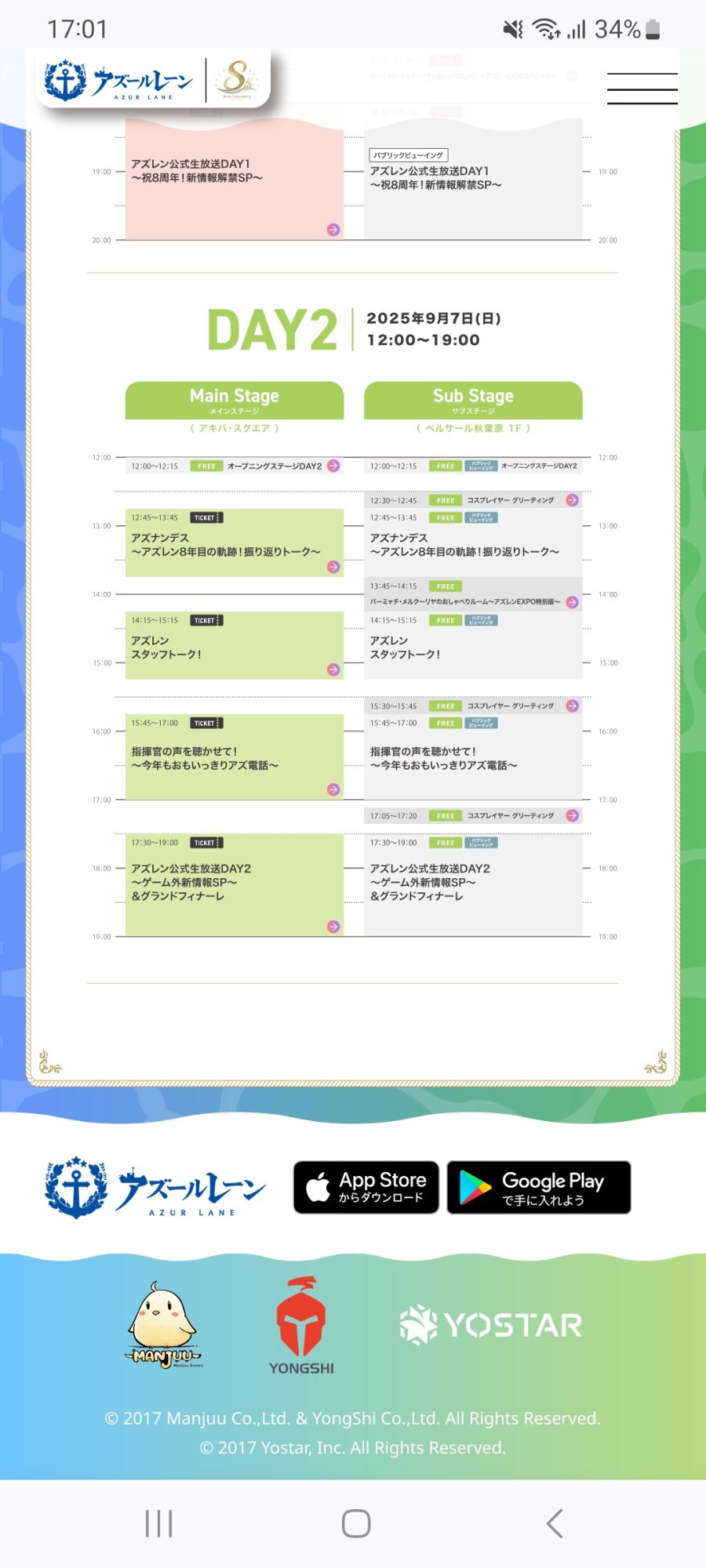The height and width of the screenshot is (1568, 706).
Task: Open arrow for 12:30 コスプレイヤー グリーティング
Action: coord(573,500)
